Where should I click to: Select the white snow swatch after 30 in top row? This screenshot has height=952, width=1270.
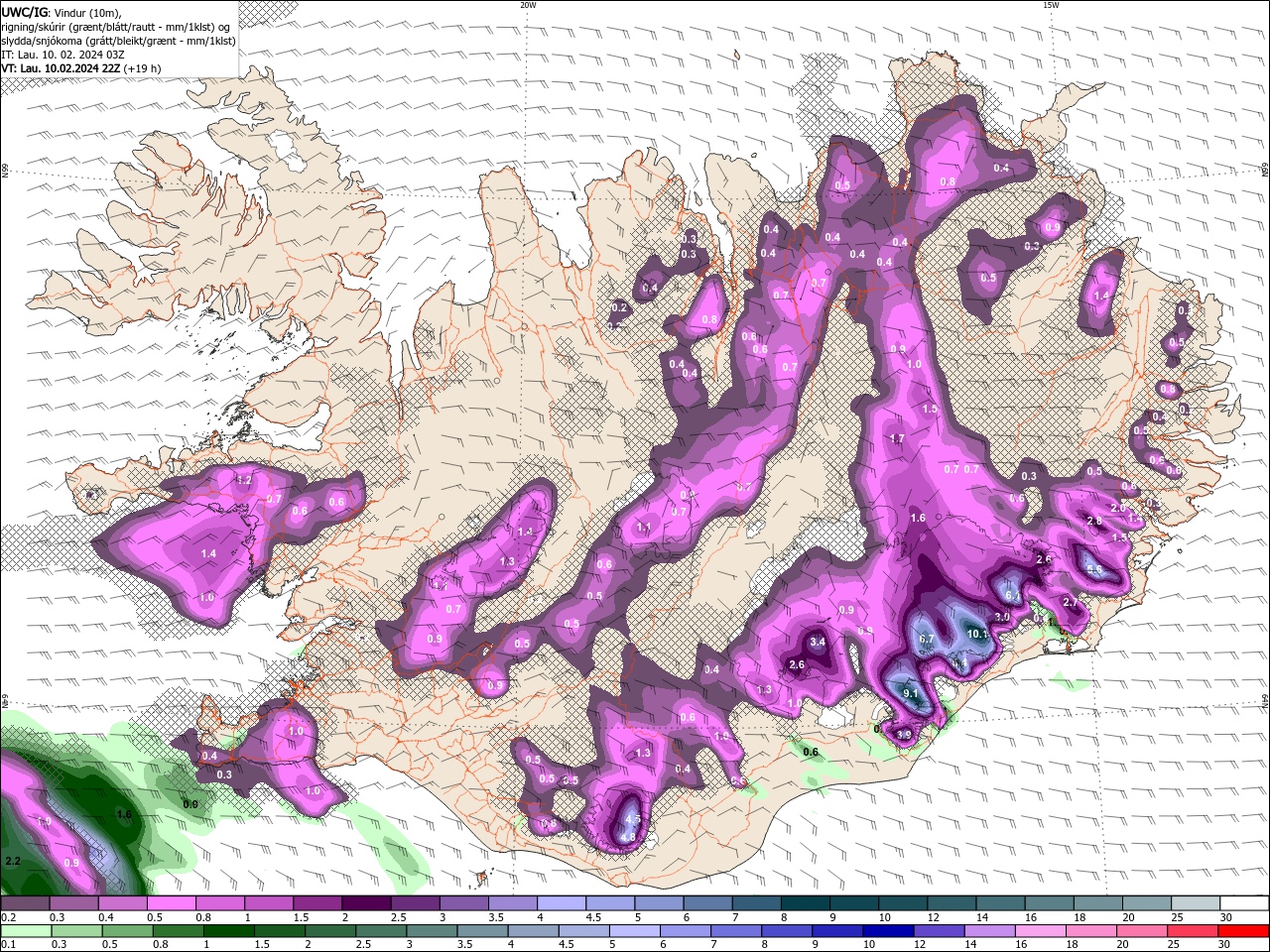pyautogui.click(x=1244, y=903)
